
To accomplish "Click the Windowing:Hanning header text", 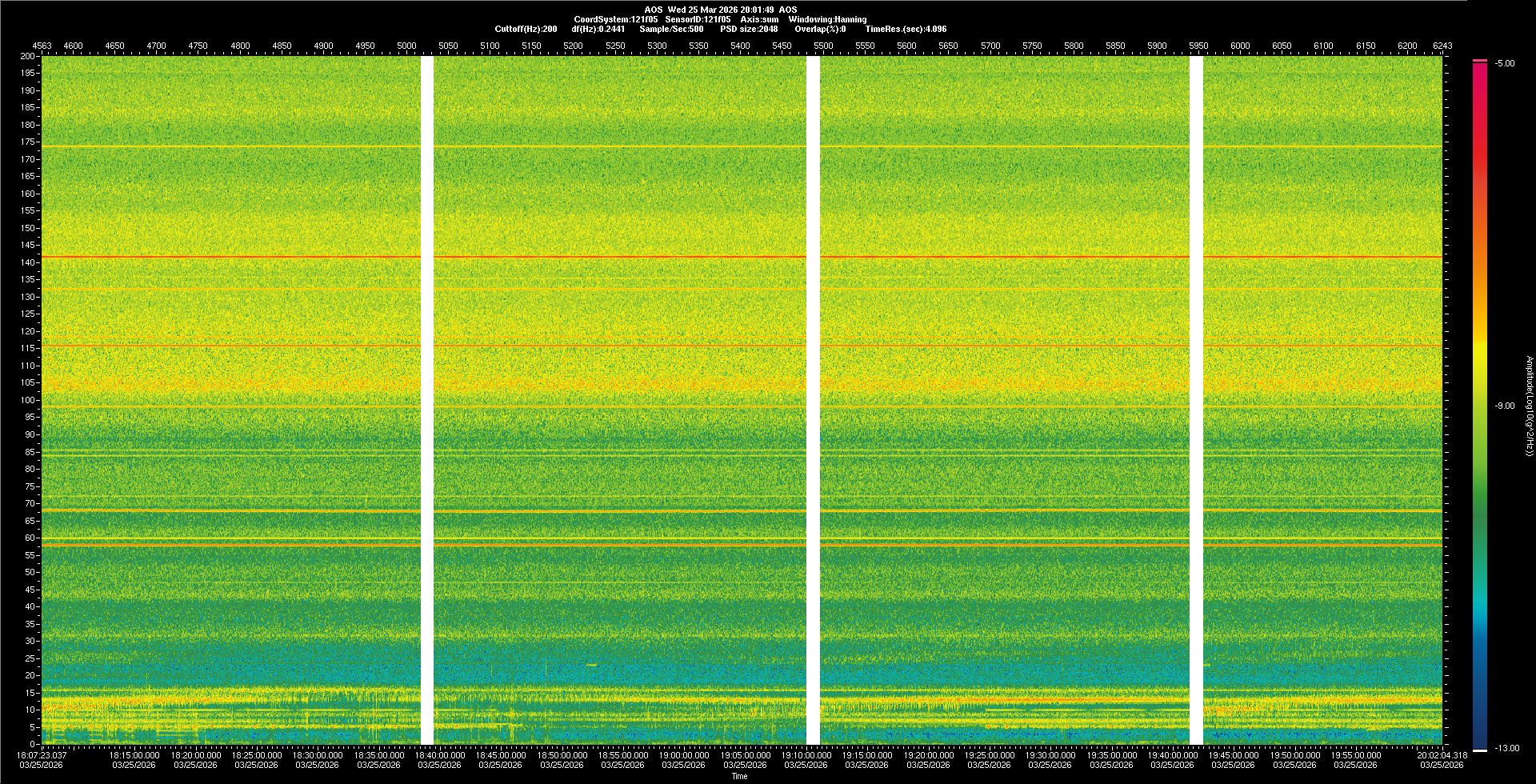I will pos(827,19).
